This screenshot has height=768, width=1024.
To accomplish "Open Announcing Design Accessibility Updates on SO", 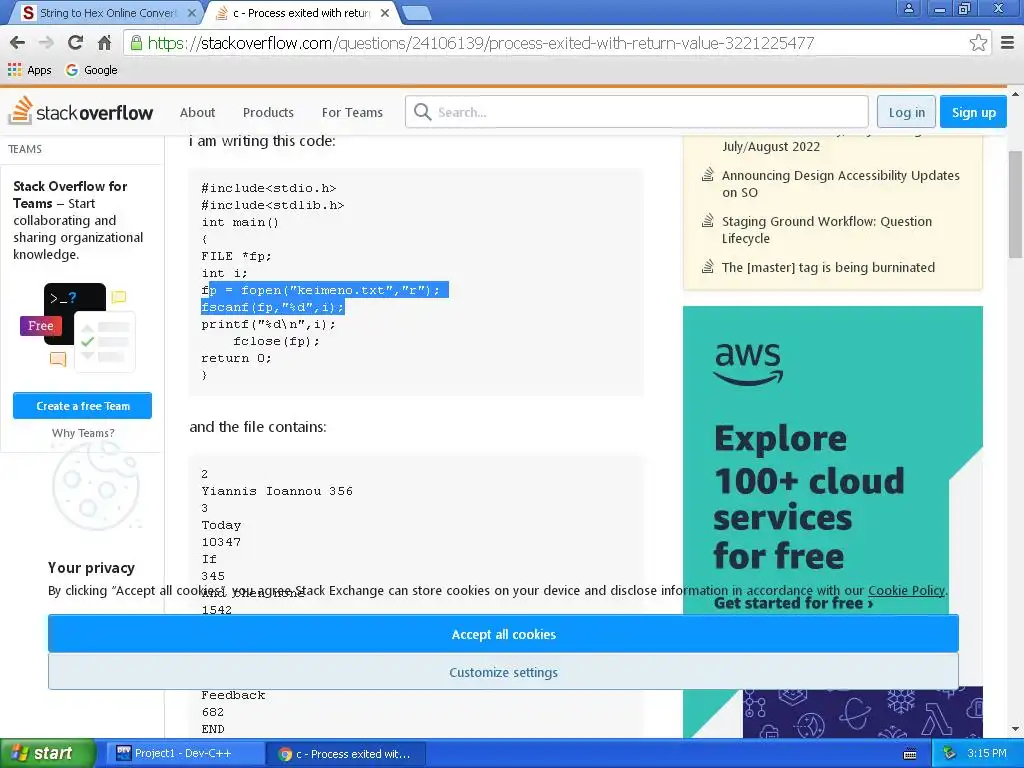I will pos(840,184).
